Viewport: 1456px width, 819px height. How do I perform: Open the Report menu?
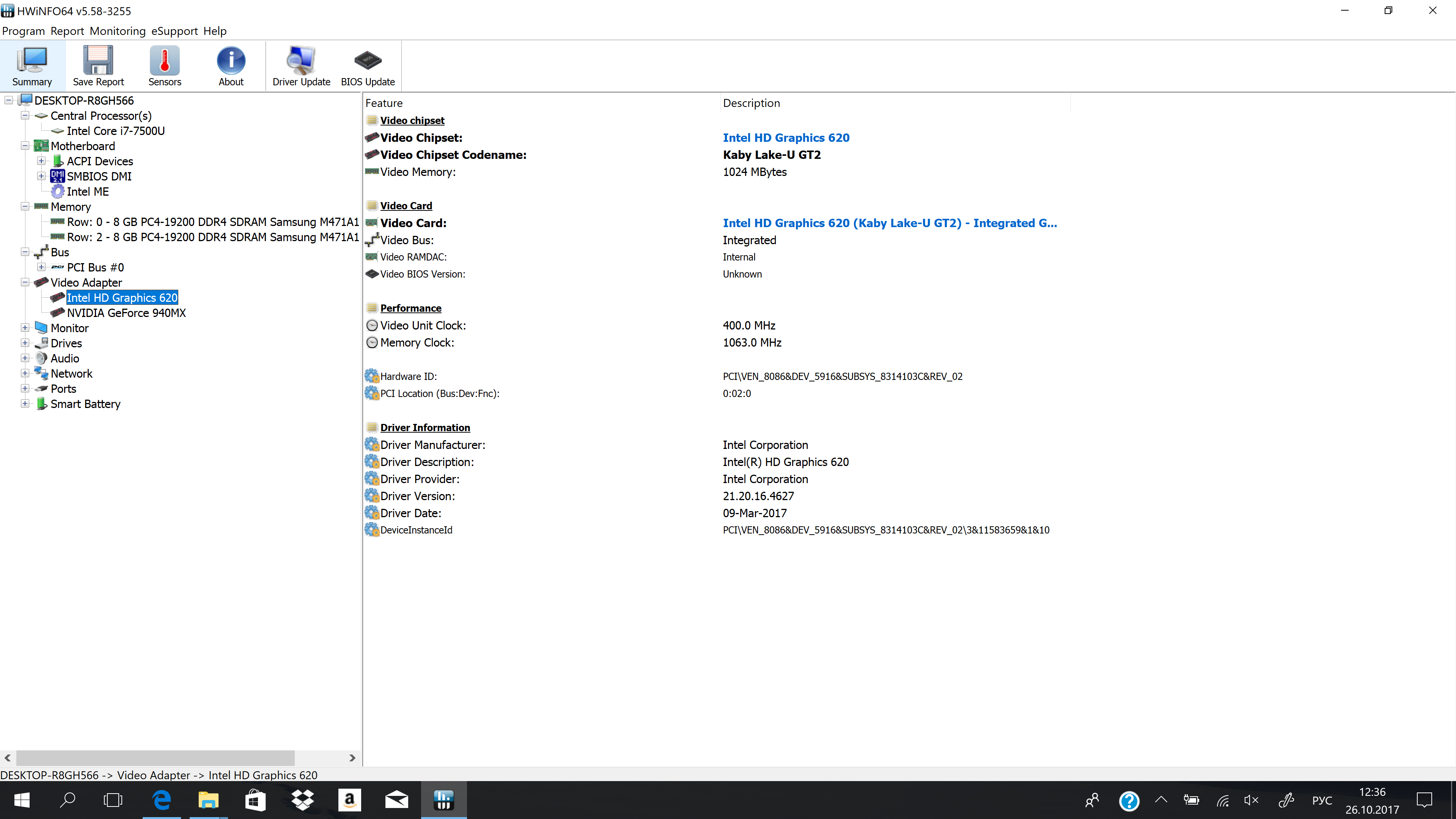[67, 31]
